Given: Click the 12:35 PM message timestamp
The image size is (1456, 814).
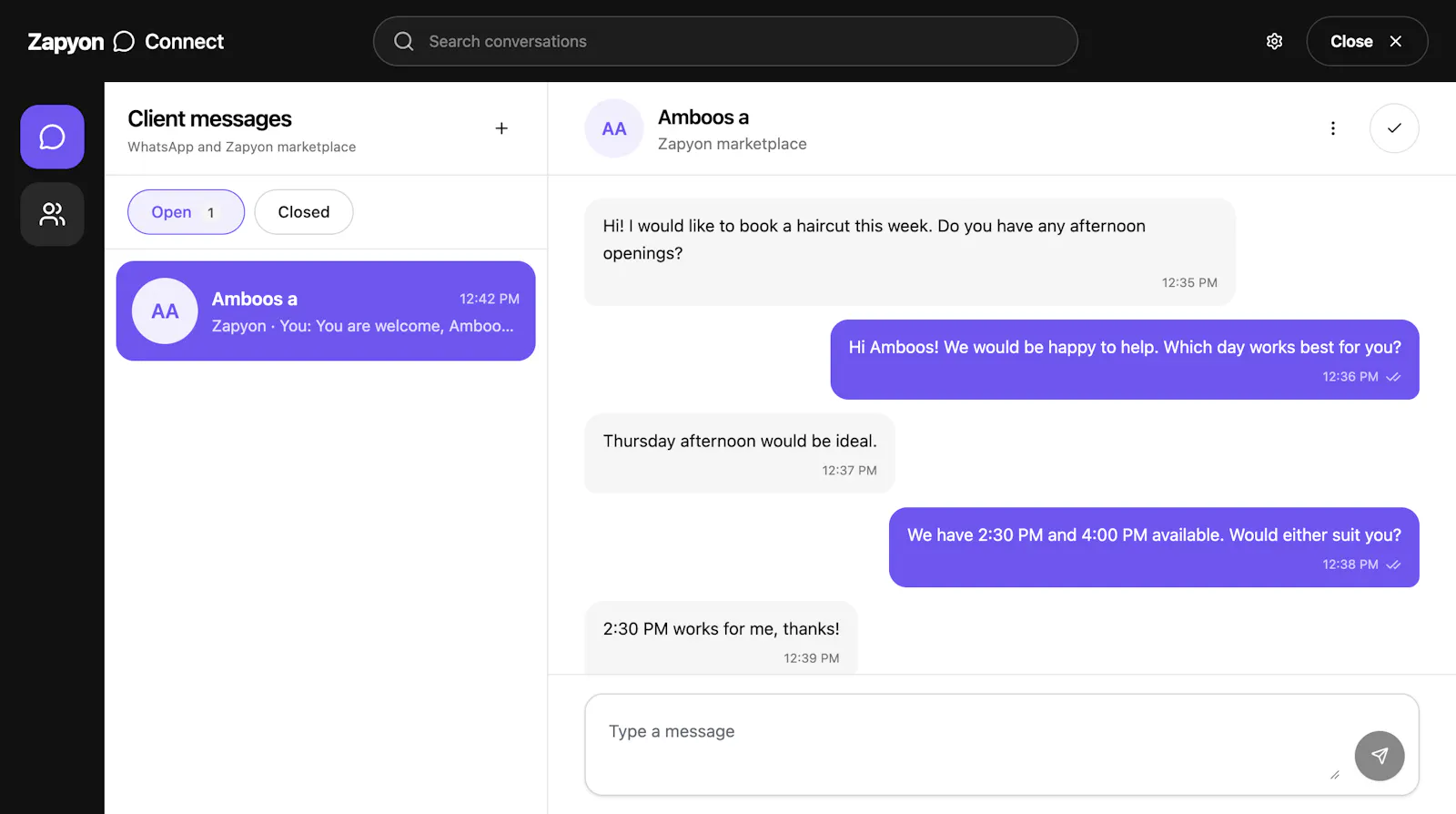Looking at the screenshot, I should coord(1189,283).
